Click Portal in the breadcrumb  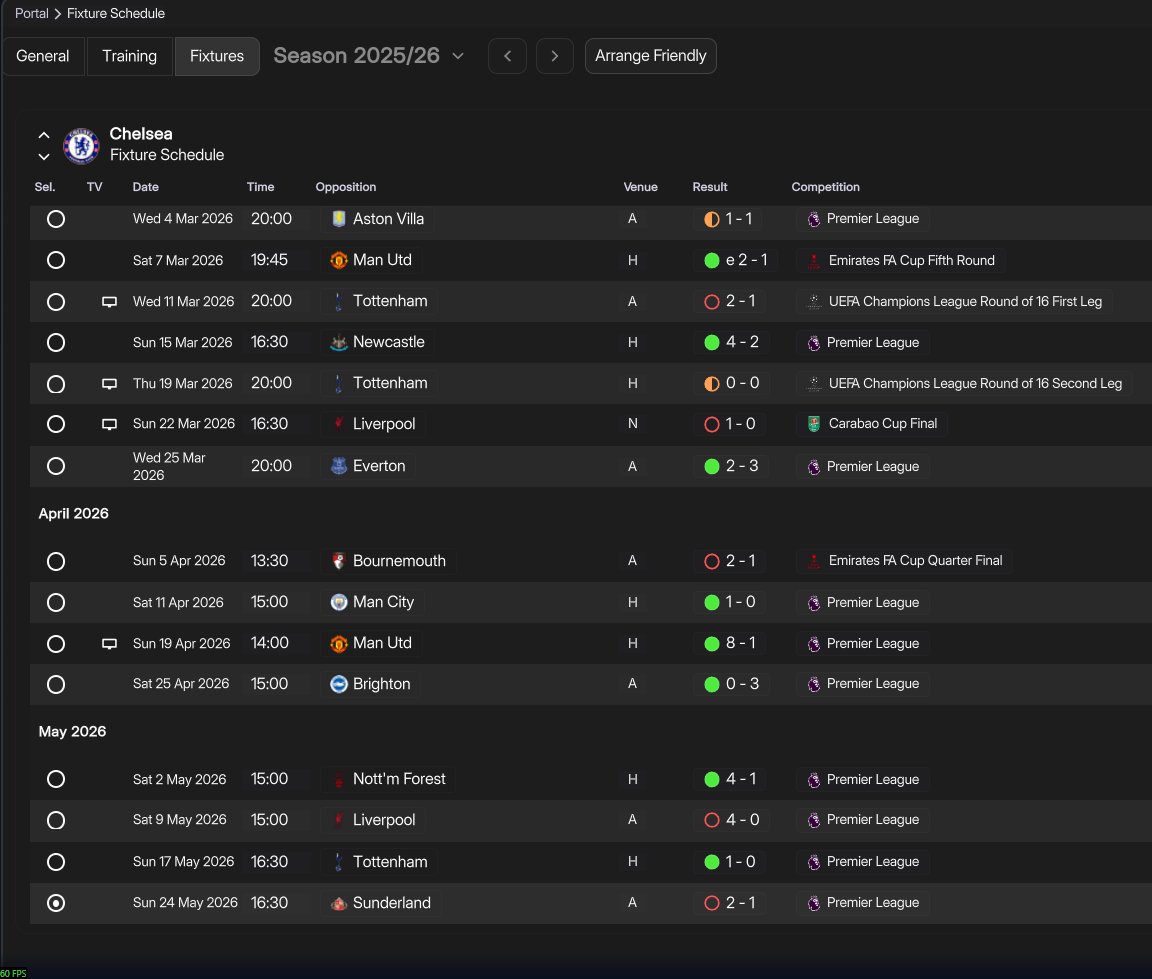(x=32, y=13)
